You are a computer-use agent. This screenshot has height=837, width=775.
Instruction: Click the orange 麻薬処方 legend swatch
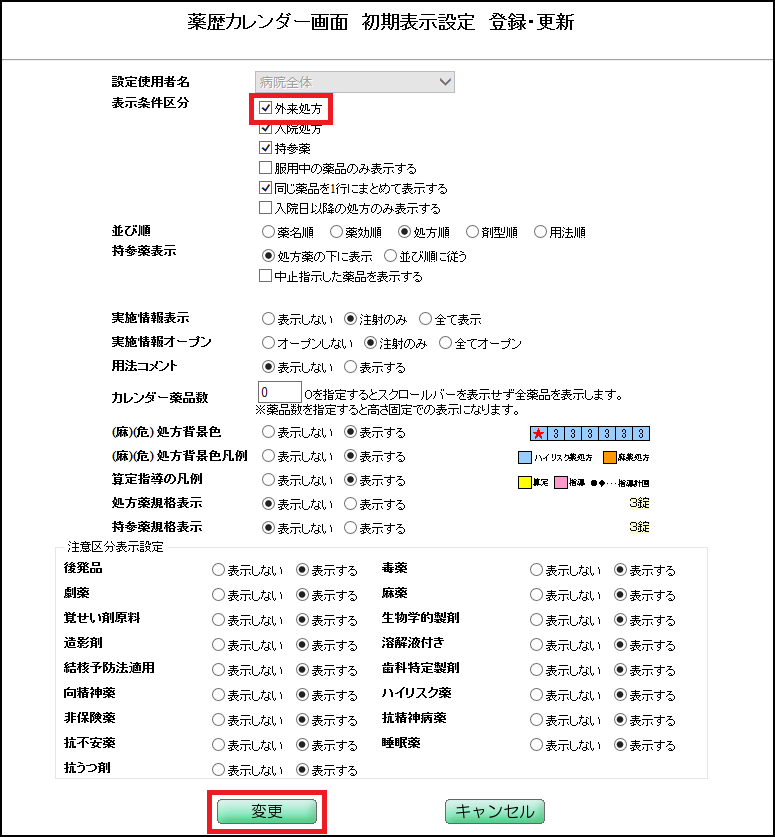[608, 458]
